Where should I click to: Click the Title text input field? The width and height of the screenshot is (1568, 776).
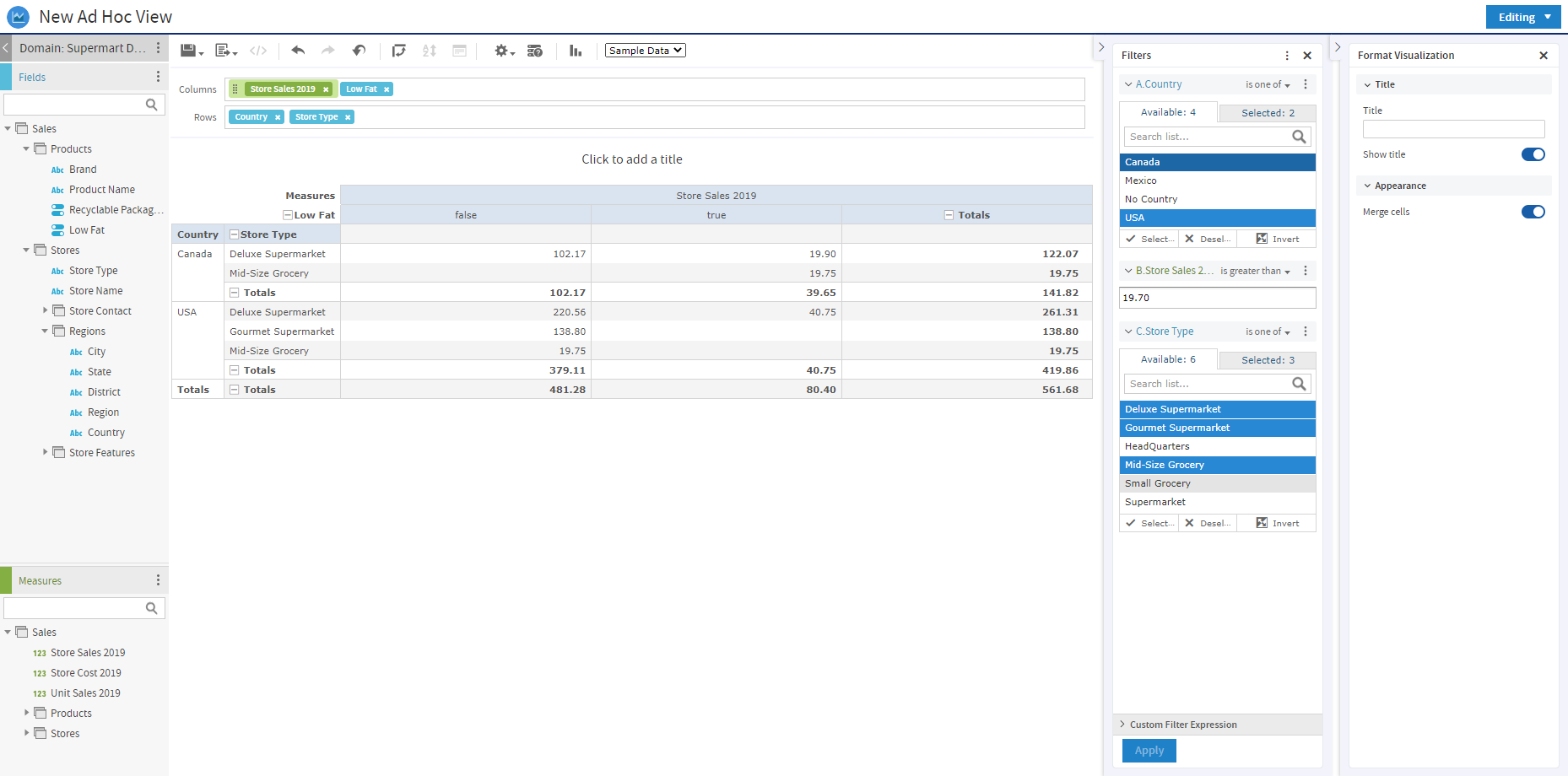[1453, 129]
